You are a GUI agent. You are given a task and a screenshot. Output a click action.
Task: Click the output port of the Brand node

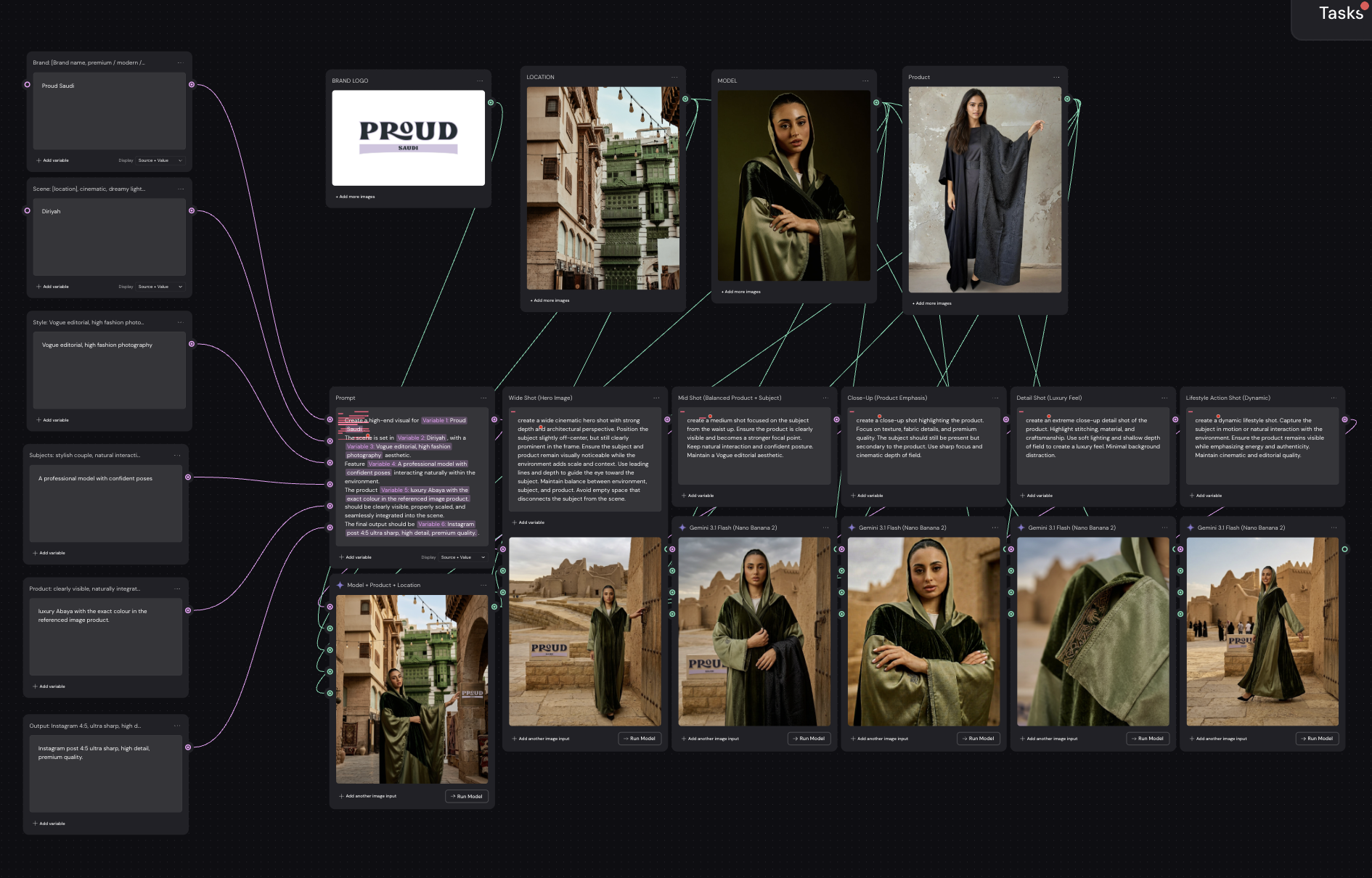pyautogui.click(x=192, y=85)
